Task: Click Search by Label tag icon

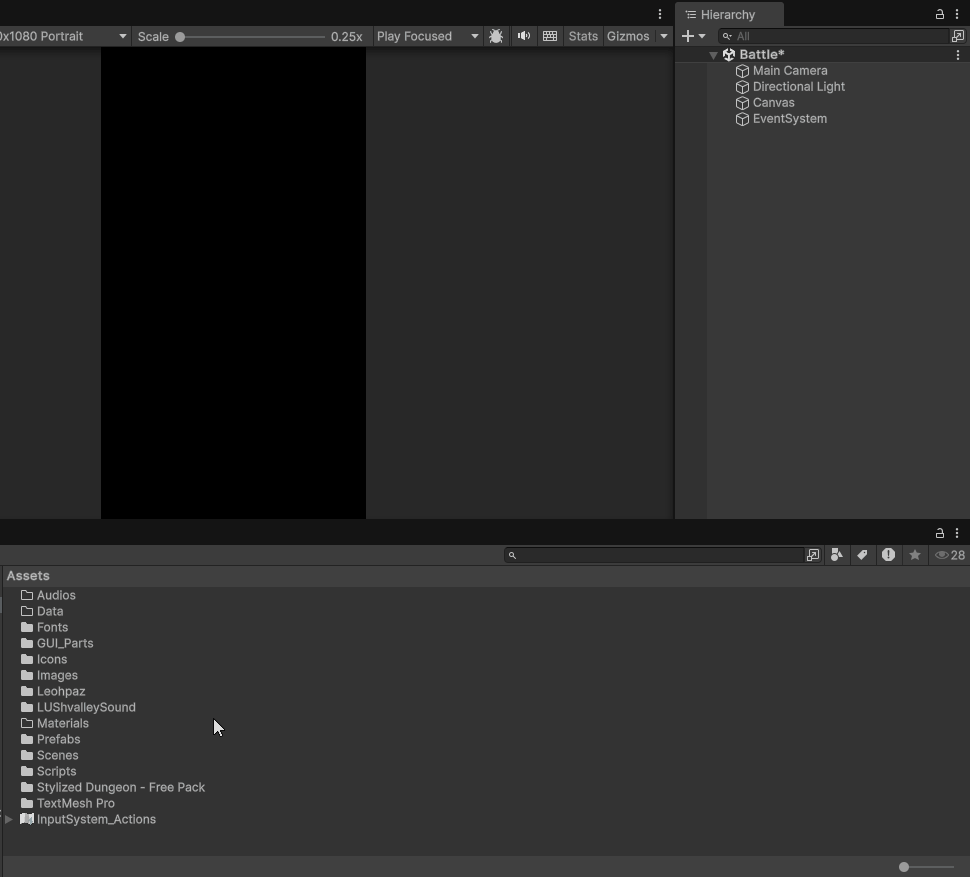Action: click(862, 555)
